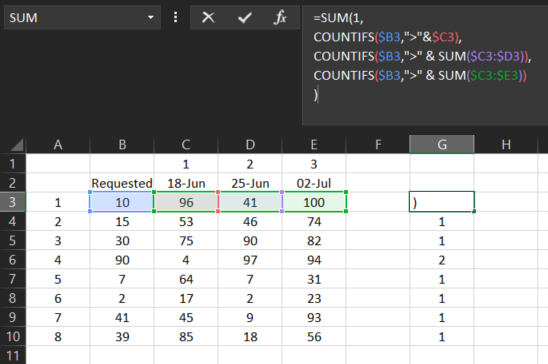This screenshot has height=364, width=548.
Task: Select column B header
Action: click(x=122, y=144)
